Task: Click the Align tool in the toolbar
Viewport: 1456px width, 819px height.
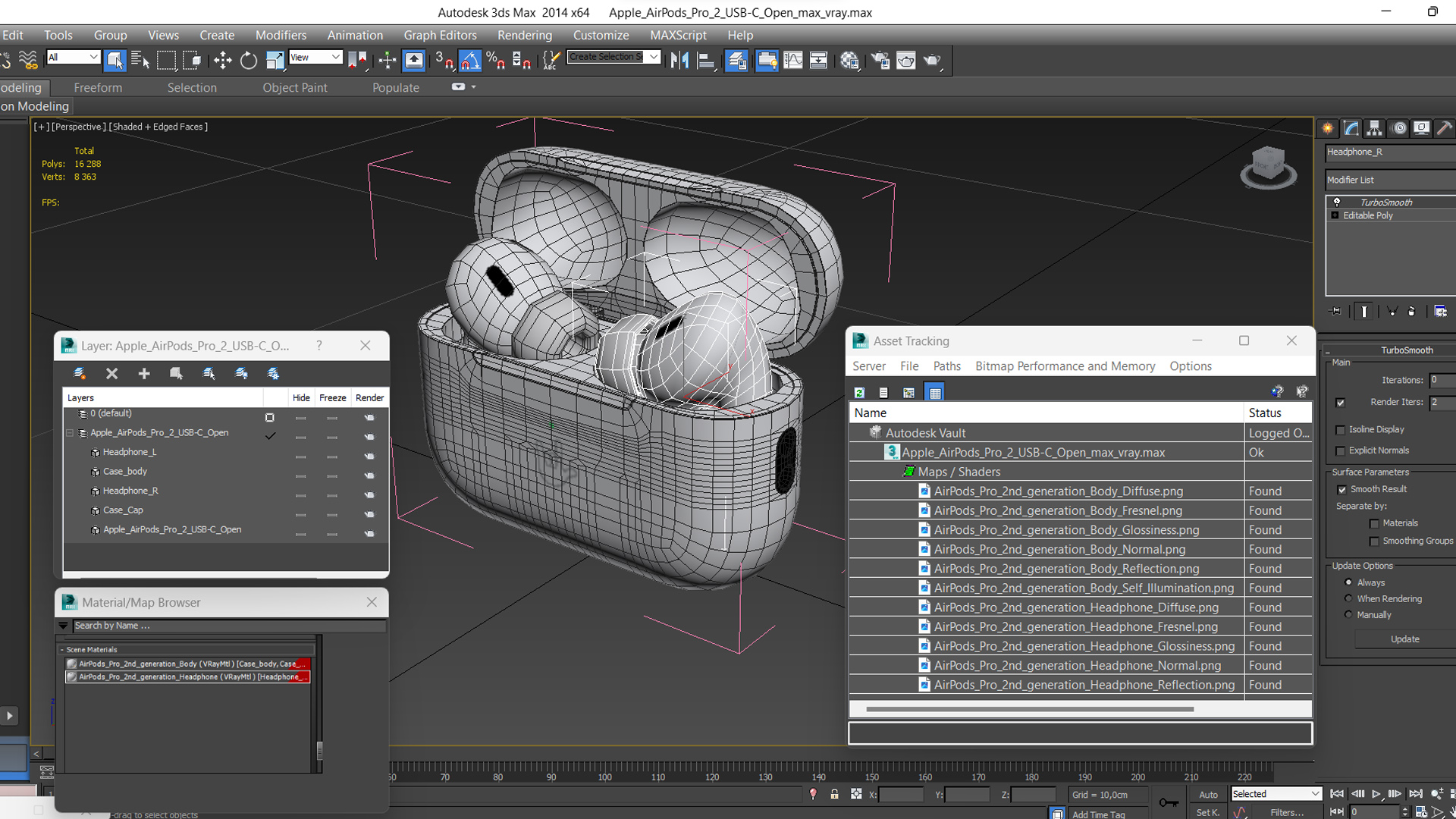Action: 705,60
